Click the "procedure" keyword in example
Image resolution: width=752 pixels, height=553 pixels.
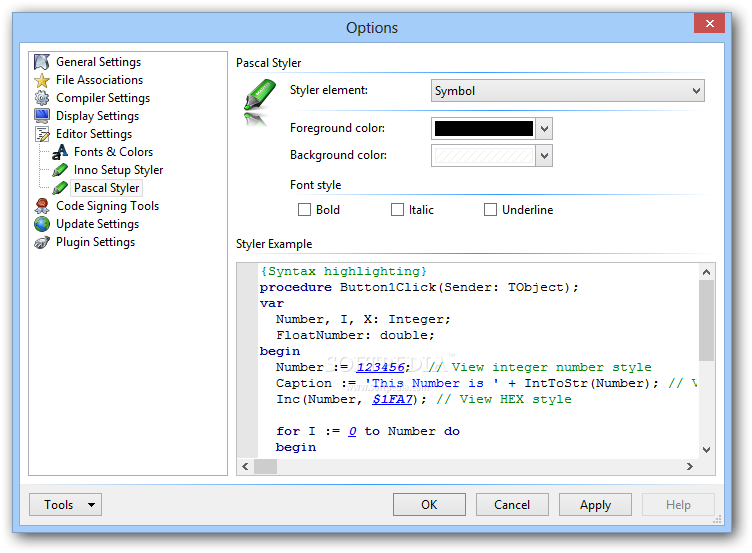[295, 287]
